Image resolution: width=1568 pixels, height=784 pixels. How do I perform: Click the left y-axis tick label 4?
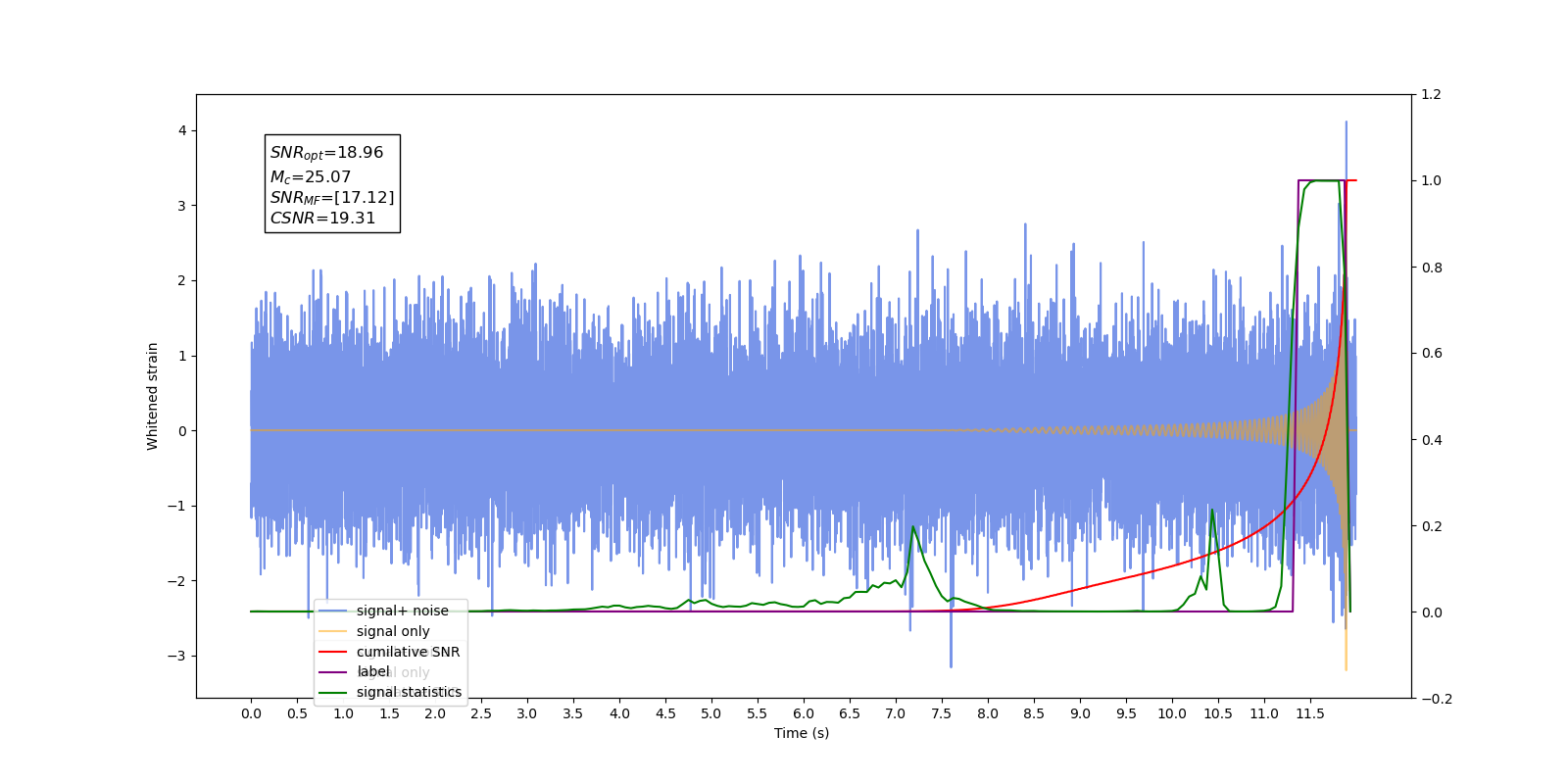click(x=182, y=130)
